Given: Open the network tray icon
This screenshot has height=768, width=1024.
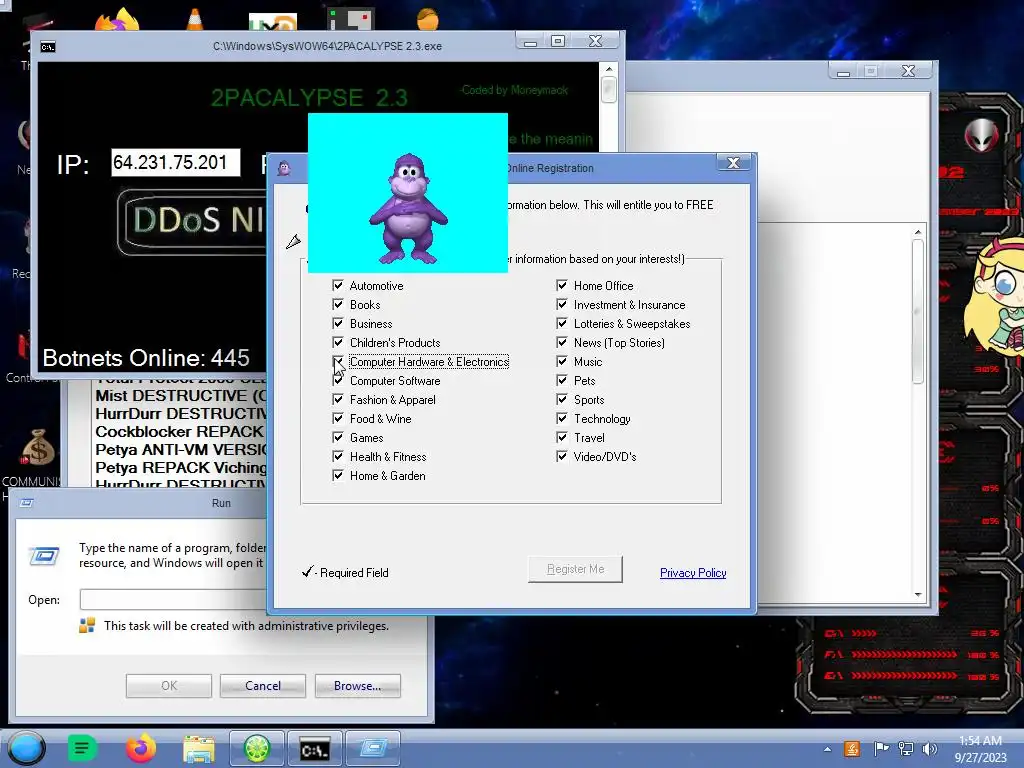Looking at the screenshot, I should [x=906, y=748].
